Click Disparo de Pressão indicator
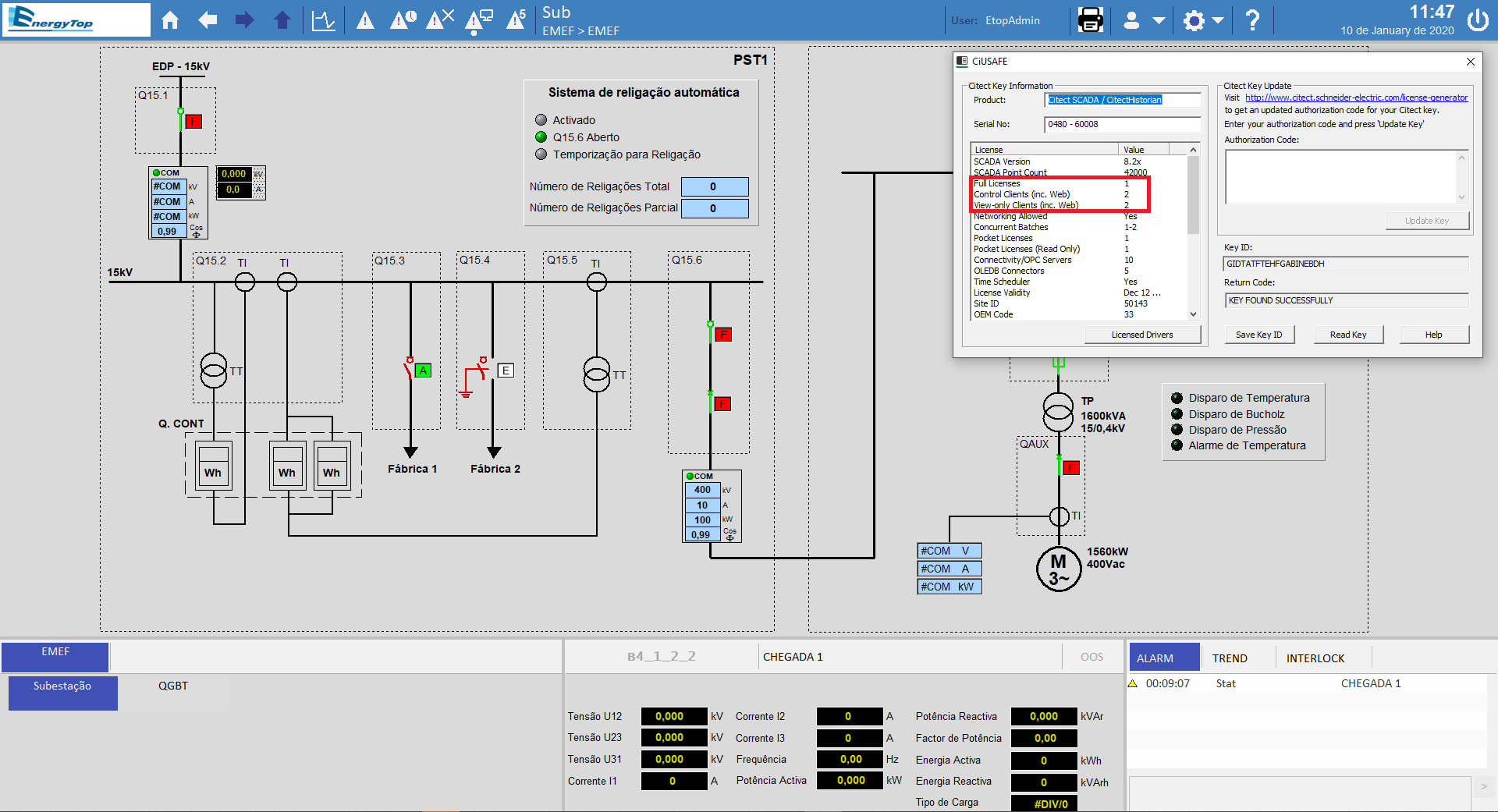Image resolution: width=1498 pixels, height=812 pixels. (1177, 430)
